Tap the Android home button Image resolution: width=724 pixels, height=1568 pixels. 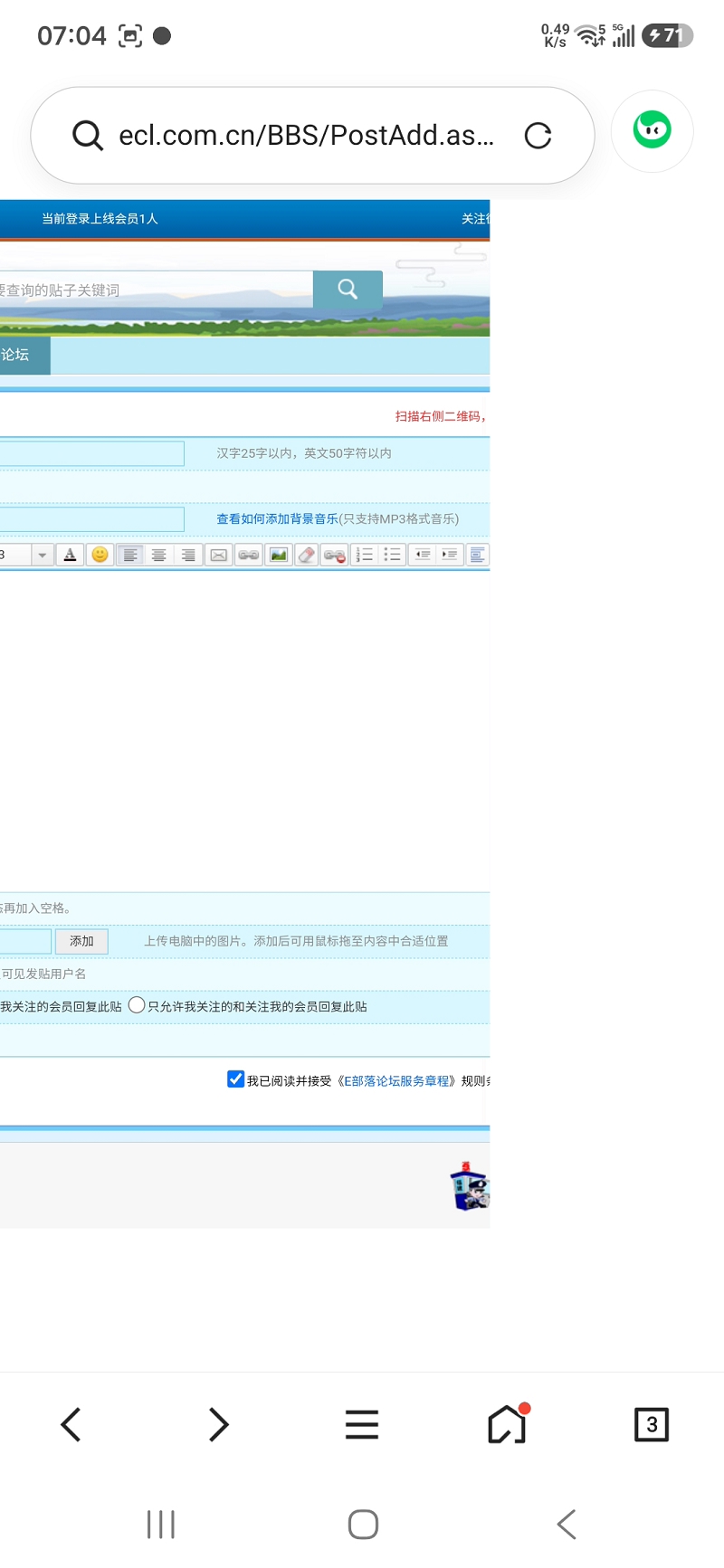(x=363, y=1525)
